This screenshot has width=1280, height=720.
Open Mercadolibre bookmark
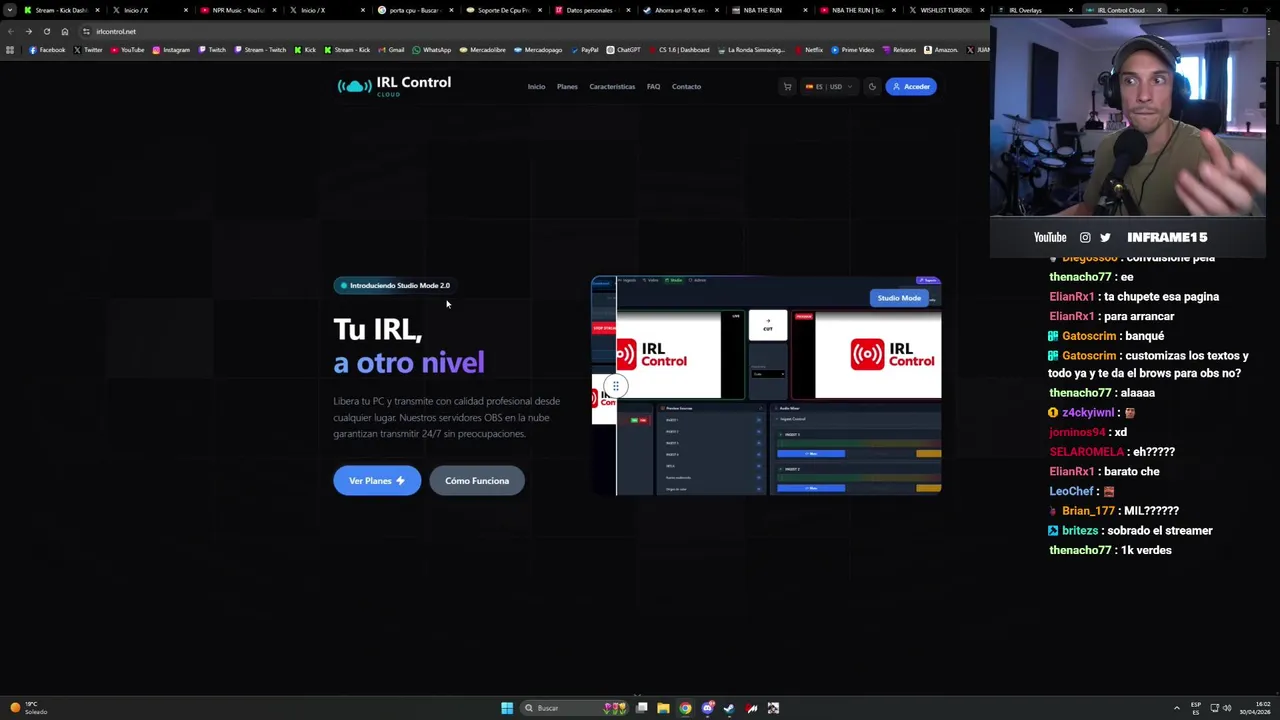tap(483, 50)
